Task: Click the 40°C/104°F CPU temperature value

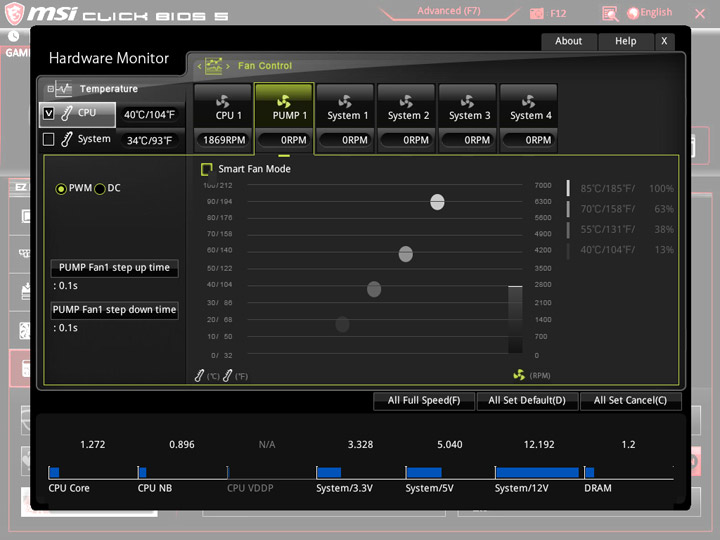Action: click(149, 114)
